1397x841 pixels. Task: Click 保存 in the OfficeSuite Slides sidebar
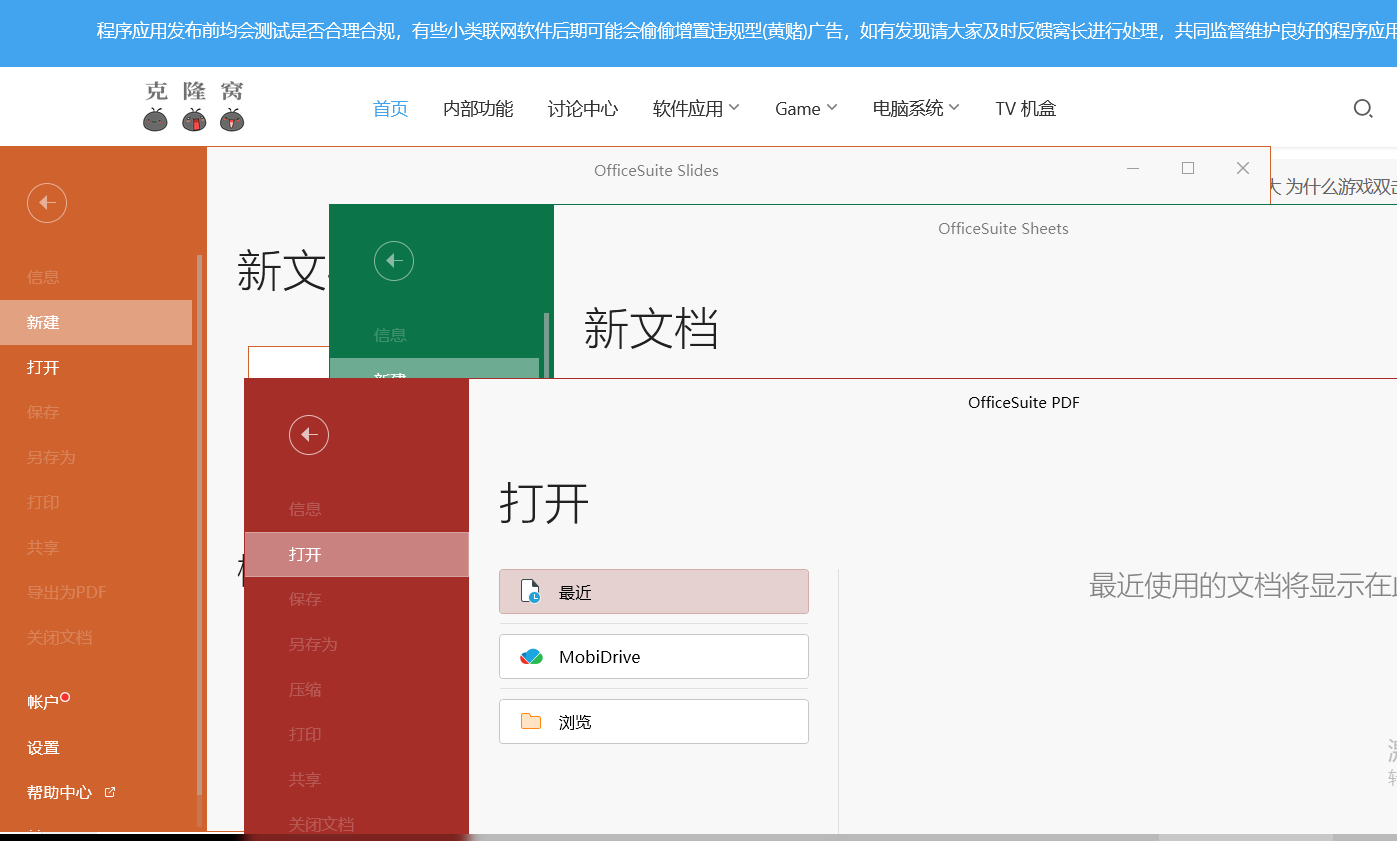(43, 412)
